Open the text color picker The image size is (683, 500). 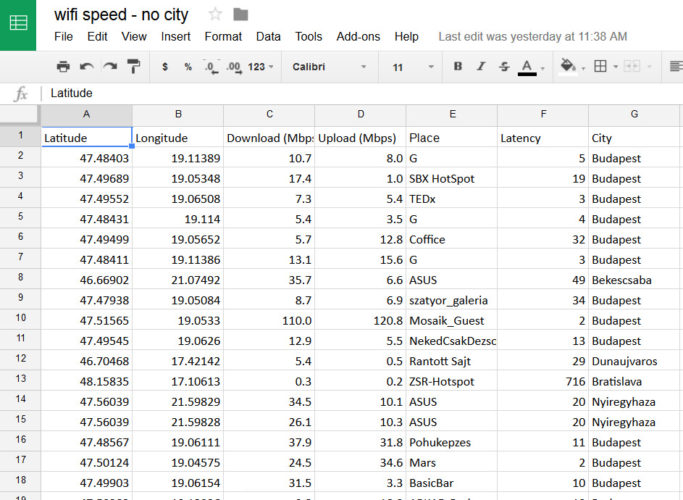pos(527,68)
